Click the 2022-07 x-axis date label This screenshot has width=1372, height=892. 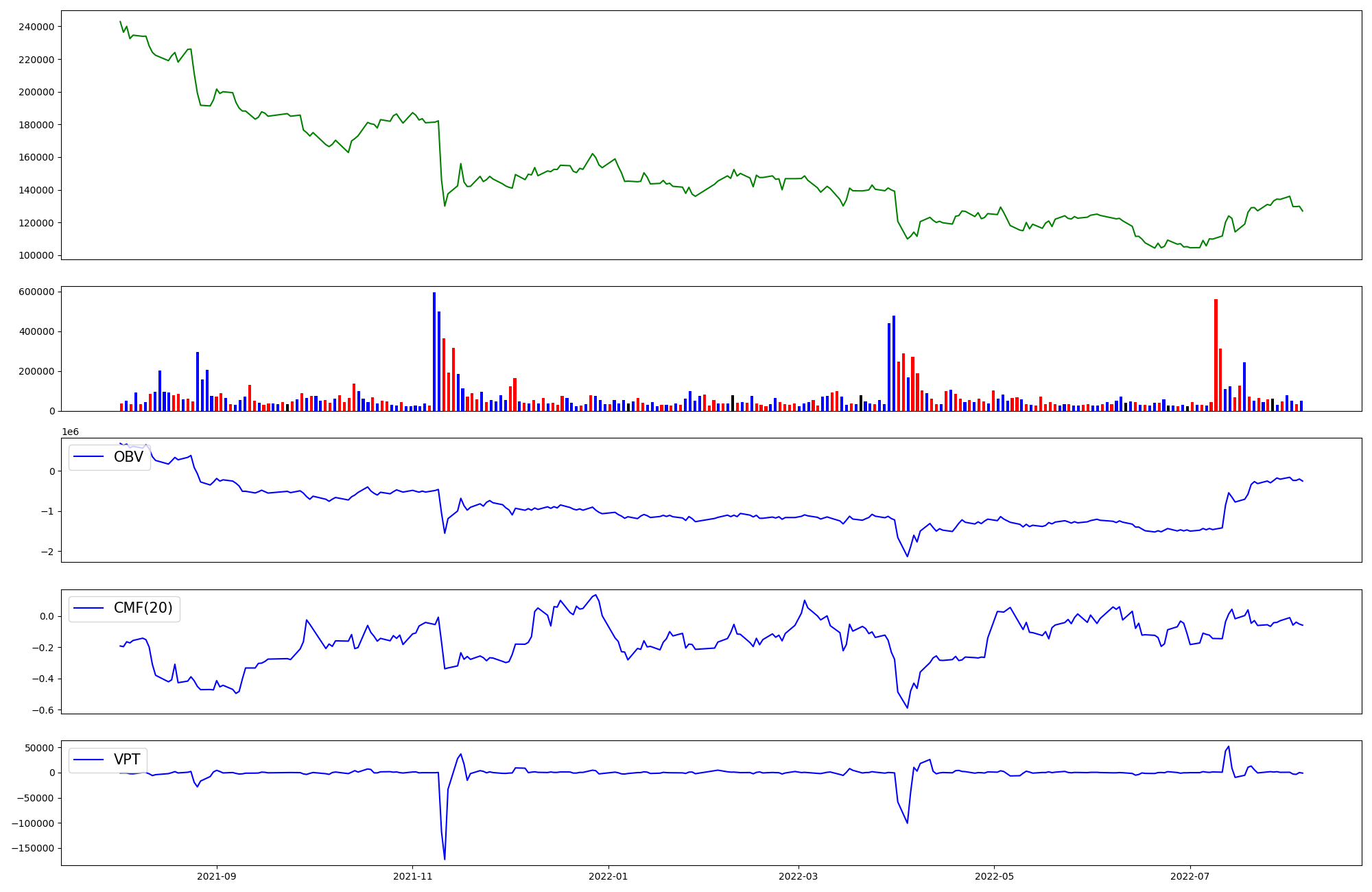(1190, 876)
